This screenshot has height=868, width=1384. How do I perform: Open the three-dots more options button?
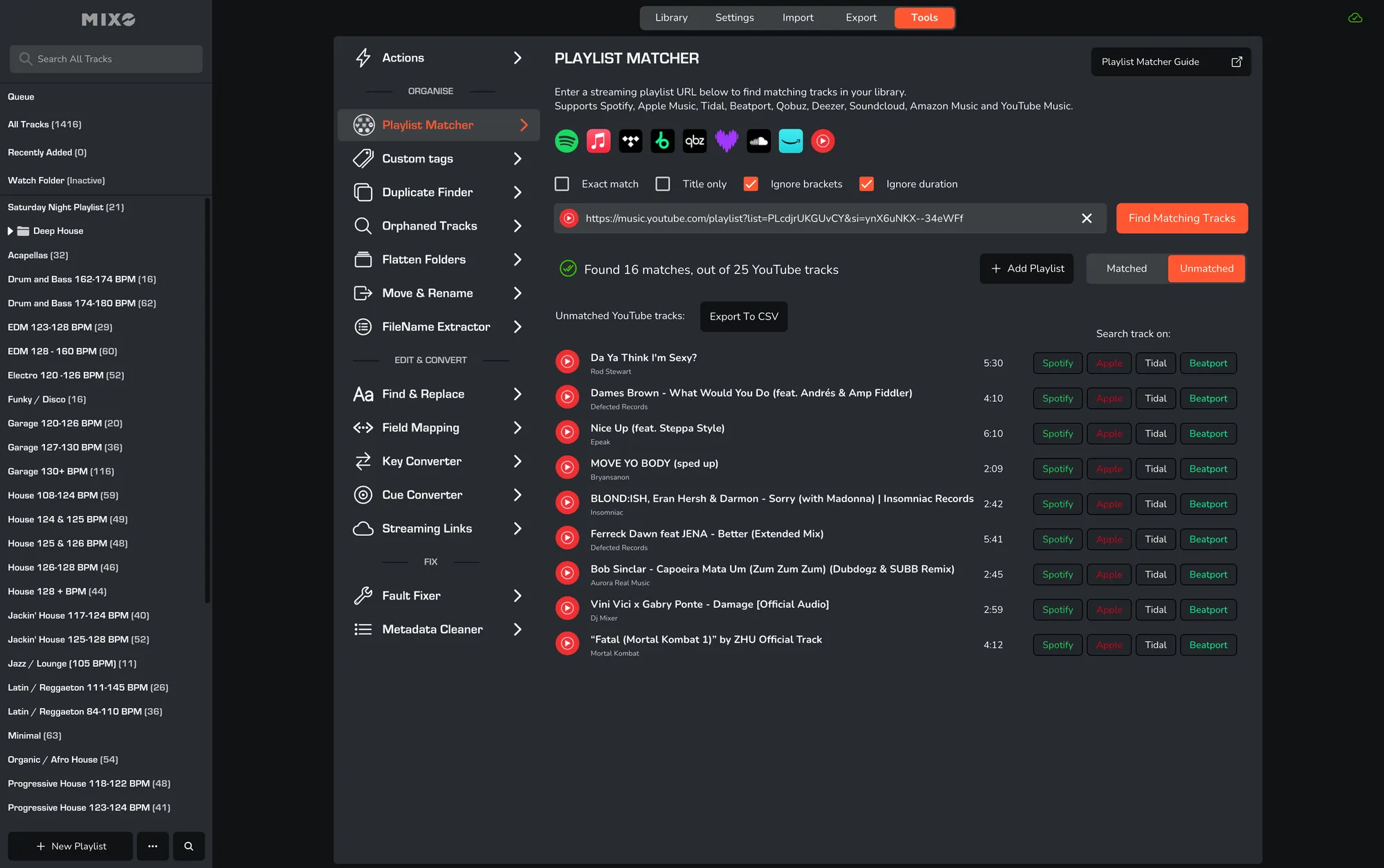pyautogui.click(x=153, y=846)
